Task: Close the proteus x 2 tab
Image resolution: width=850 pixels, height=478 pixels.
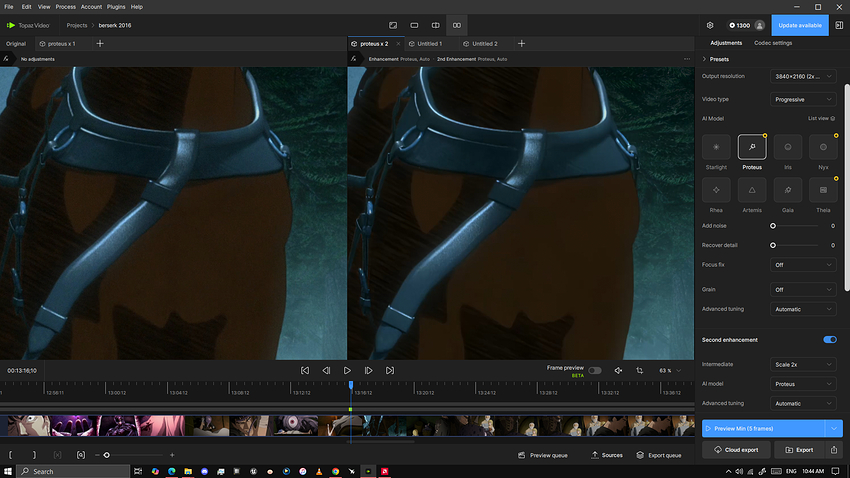Action: [398, 43]
